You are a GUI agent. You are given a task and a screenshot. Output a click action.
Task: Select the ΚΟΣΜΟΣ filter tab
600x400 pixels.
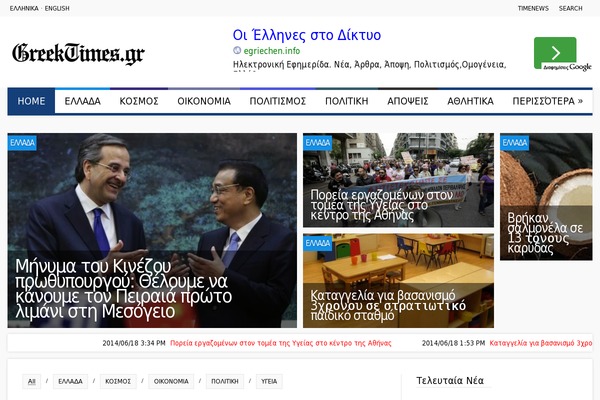click(x=118, y=381)
